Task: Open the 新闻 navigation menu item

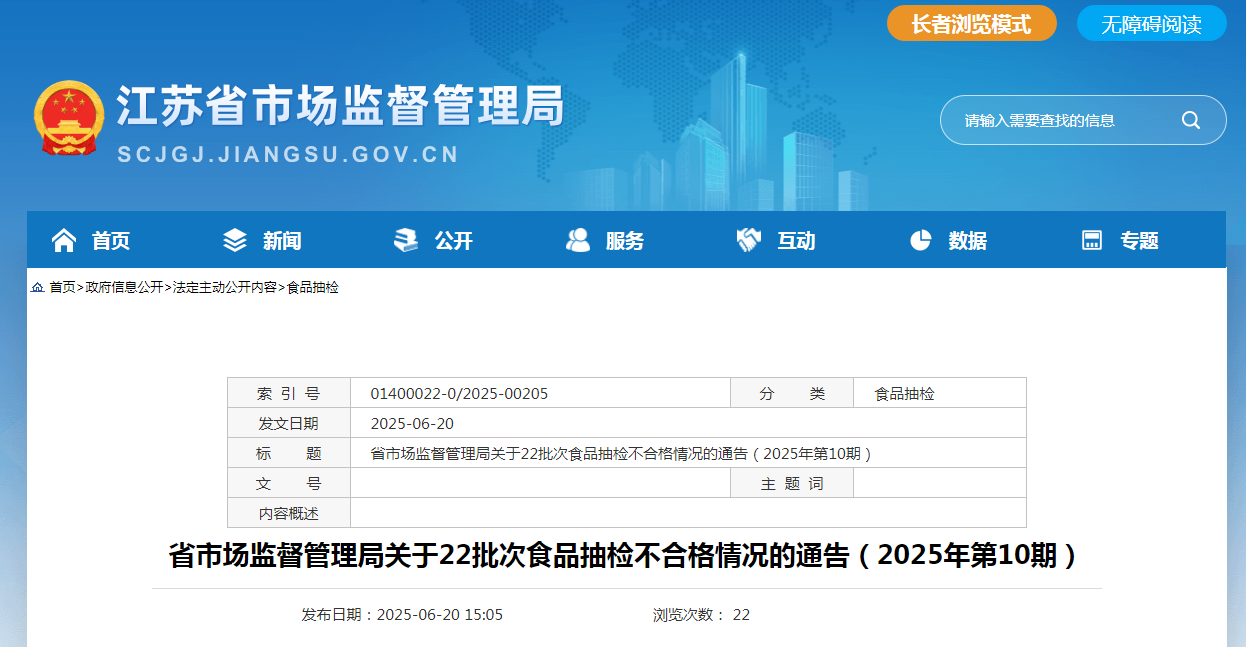Action: point(282,240)
